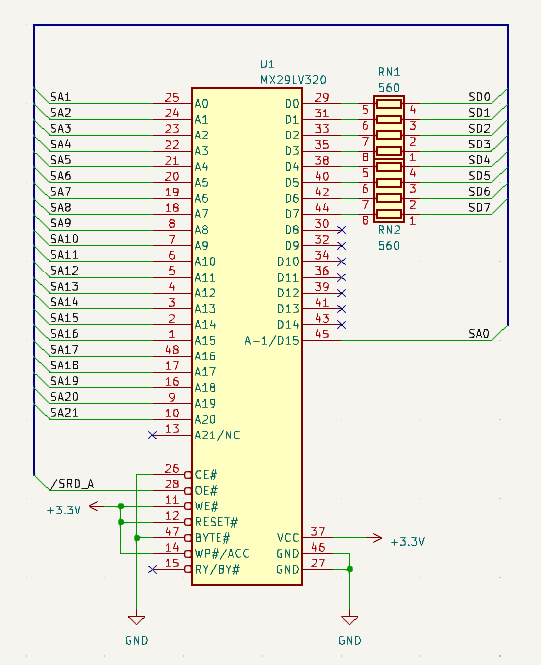The width and height of the screenshot is (541, 665).
Task: Select the VCC pin name
Action: (x=288, y=538)
